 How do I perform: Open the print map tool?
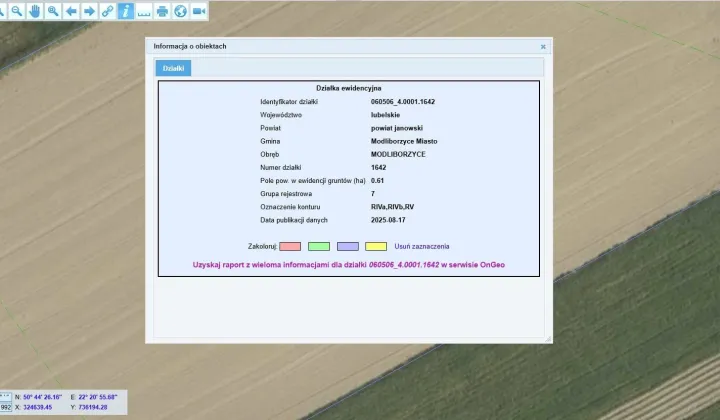162,11
